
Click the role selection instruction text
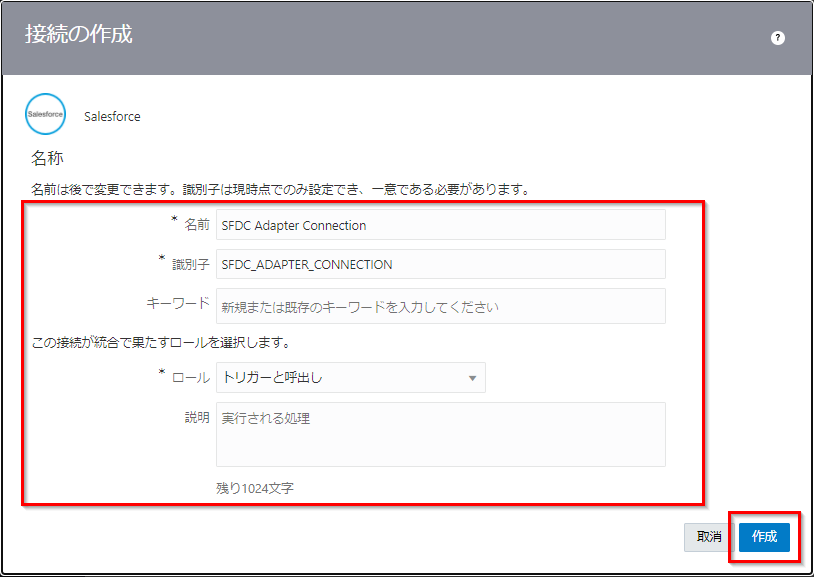(x=160, y=343)
